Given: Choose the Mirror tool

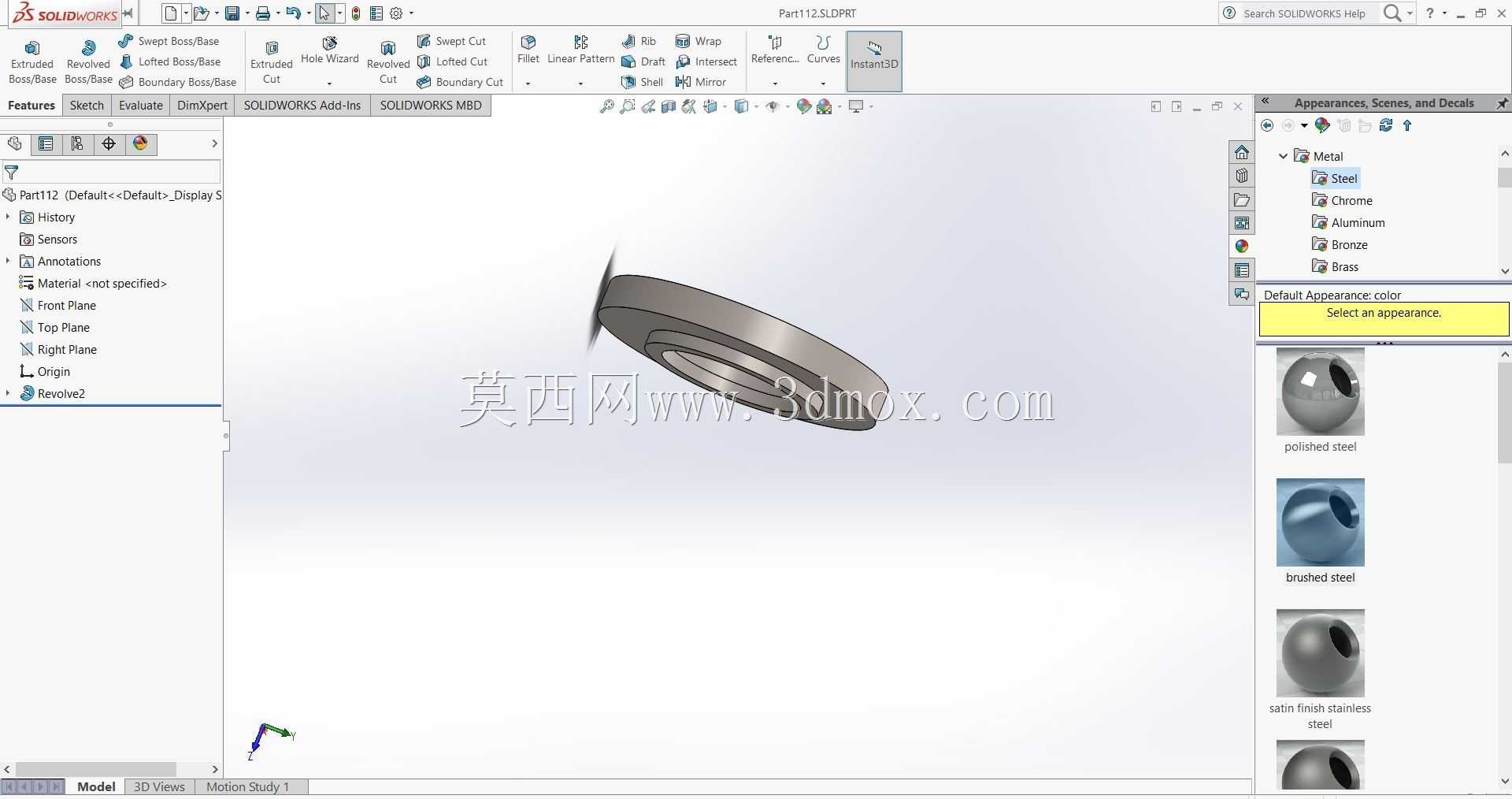Looking at the screenshot, I should click(701, 82).
